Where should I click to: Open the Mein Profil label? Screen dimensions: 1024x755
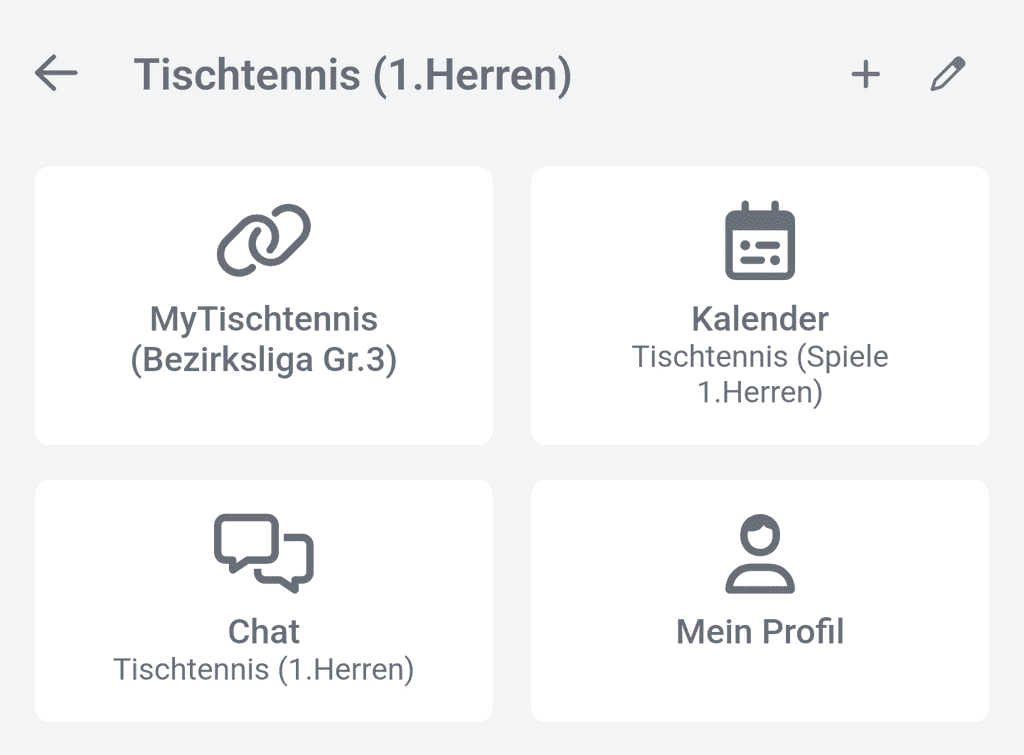(x=760, y=632)
